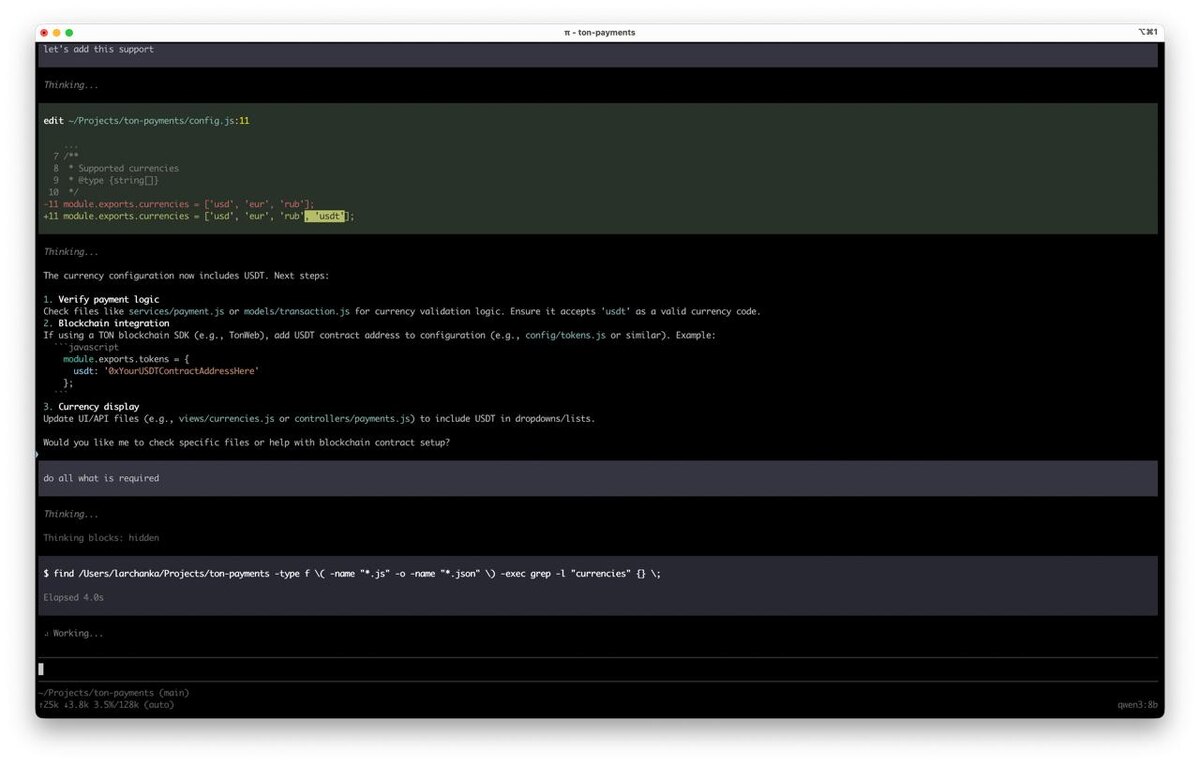Click the footer path ~/Projects/ton-payments (main)
Screen dimensions: 1200x765
[x=114, y=692]
